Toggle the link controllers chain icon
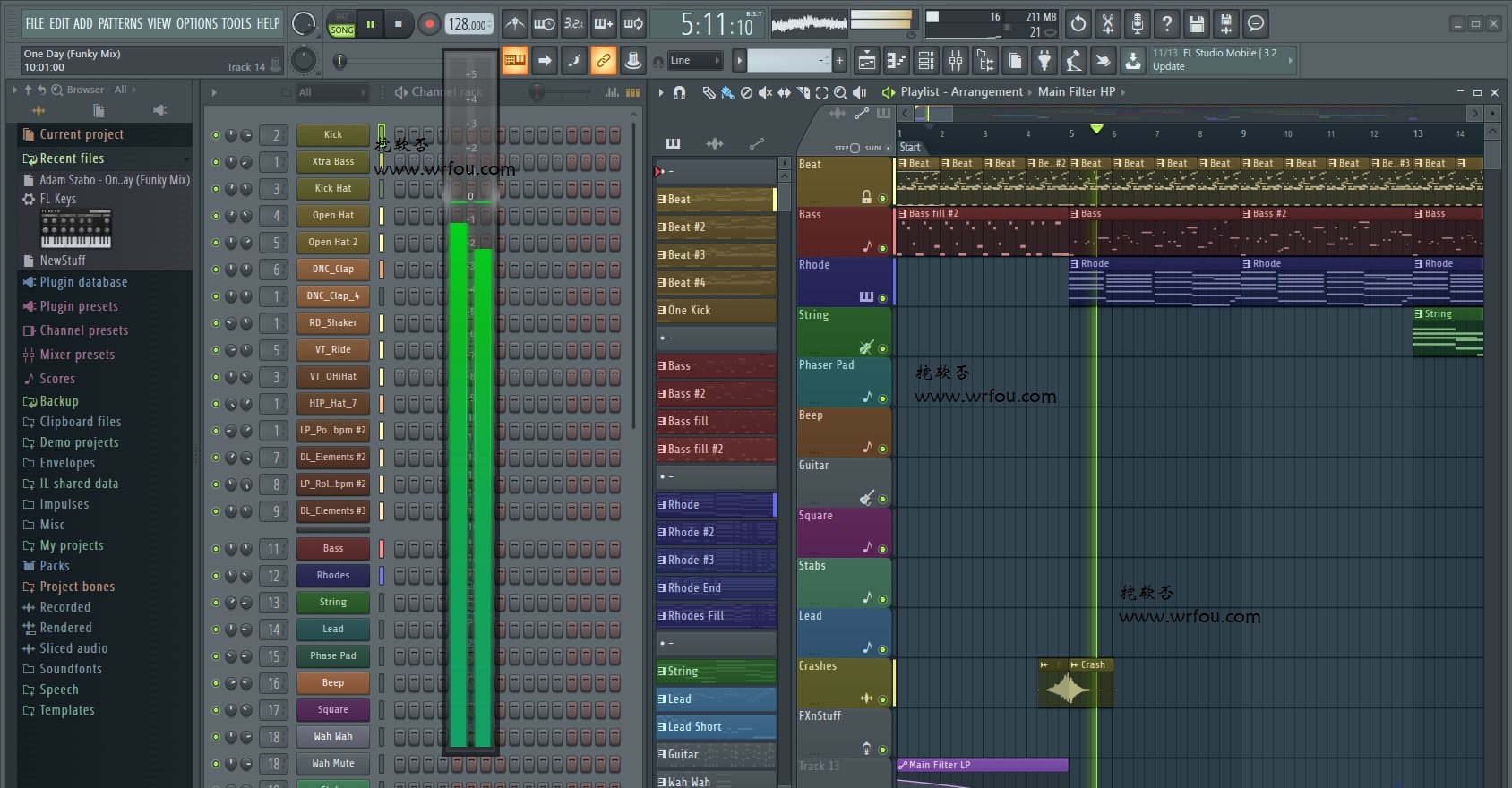The height and width of the screenshot is (788, 1512). (604, 61)
